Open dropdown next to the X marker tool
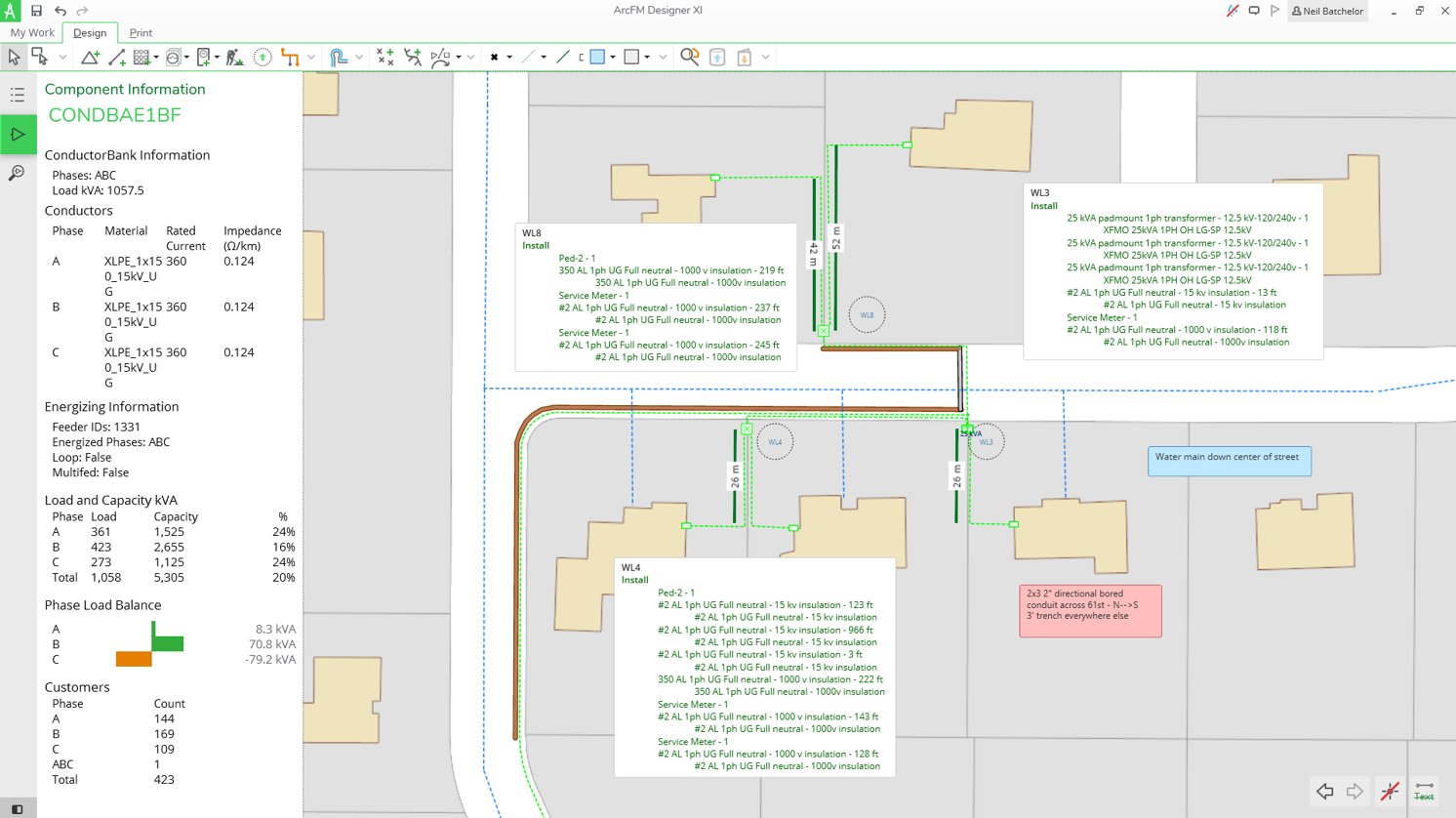 (x=509, y=58)
